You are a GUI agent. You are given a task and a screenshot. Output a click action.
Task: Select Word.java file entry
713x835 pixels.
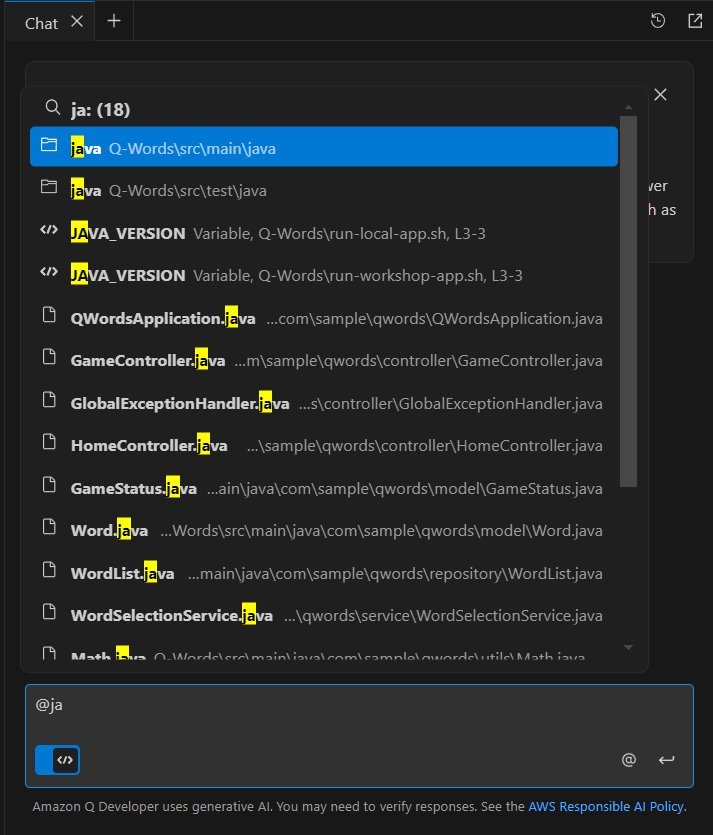tap(324, 530)
